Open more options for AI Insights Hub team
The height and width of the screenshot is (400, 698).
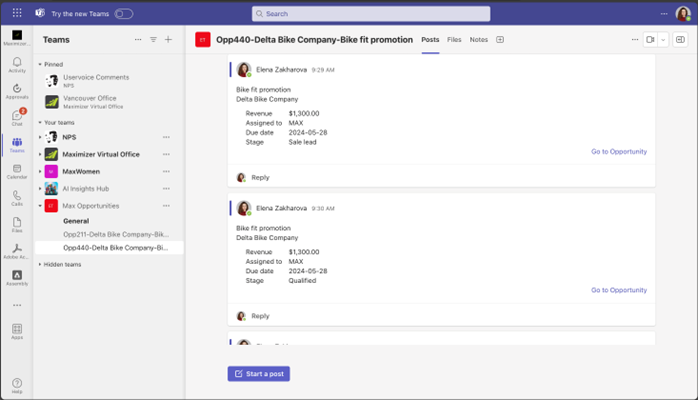tap(166, 189)
